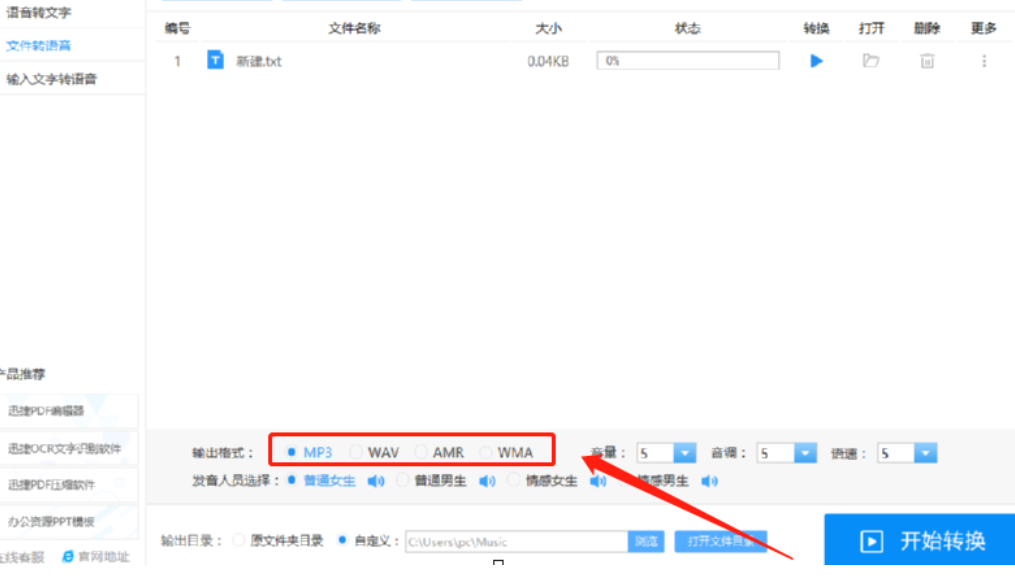Preview 普通女生 voice speaker icon

pyautogui.click(x=376, y=481)
